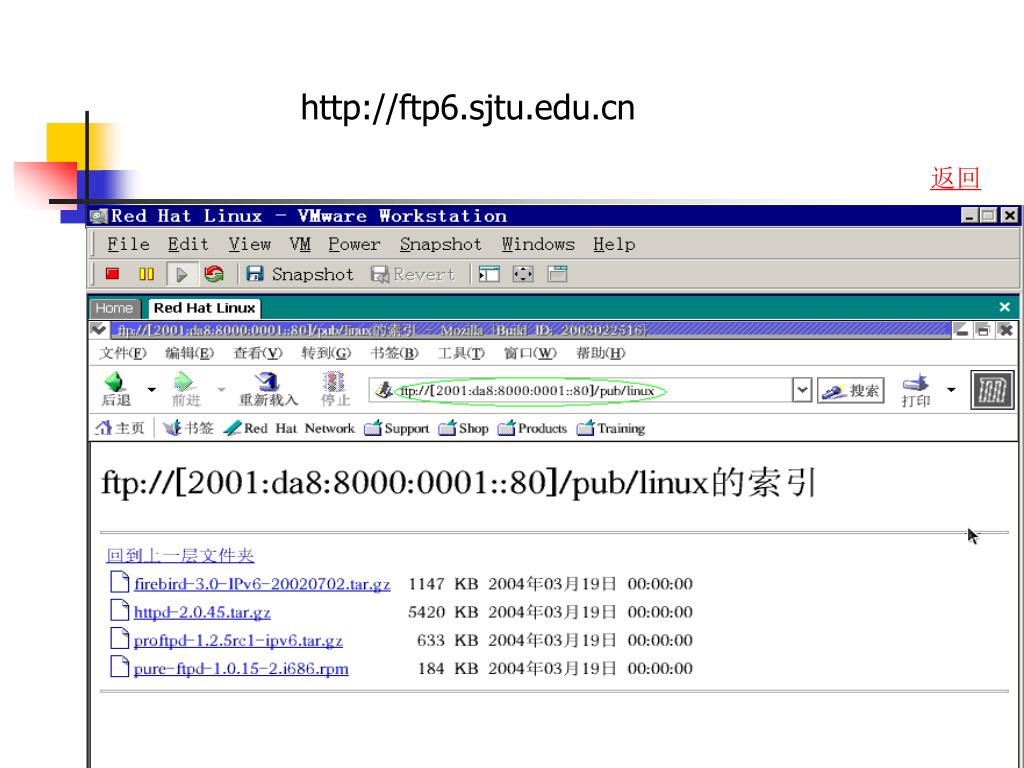Open the Training bookmark folder
The width and height of the screenshot is (1024, 768).
pyautogui.click(x=611, y=428)
